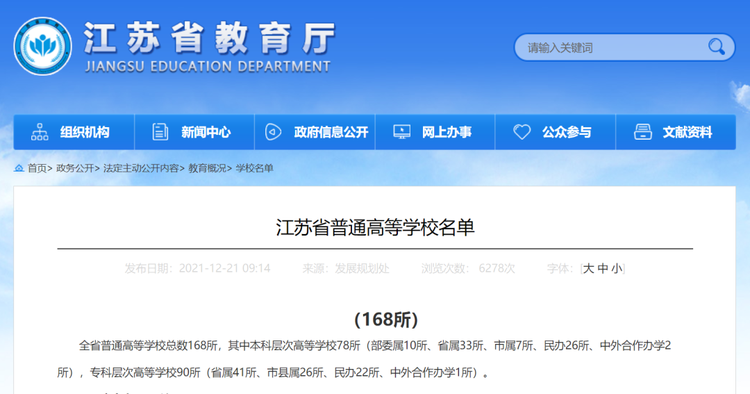Viewport: 750px width, 394px height.
Task: Open the 组织机构 menu item
Action: (x=74, y=132)
